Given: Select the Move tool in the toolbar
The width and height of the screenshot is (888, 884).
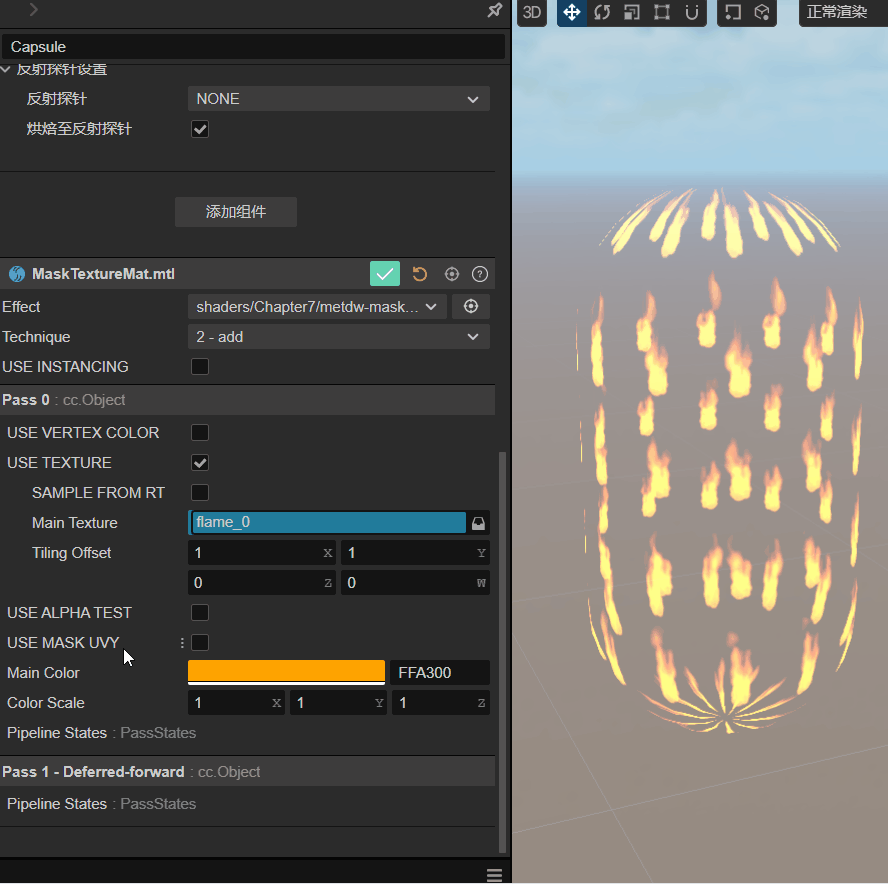Looking at the screenshot, I should click(571, 13).
